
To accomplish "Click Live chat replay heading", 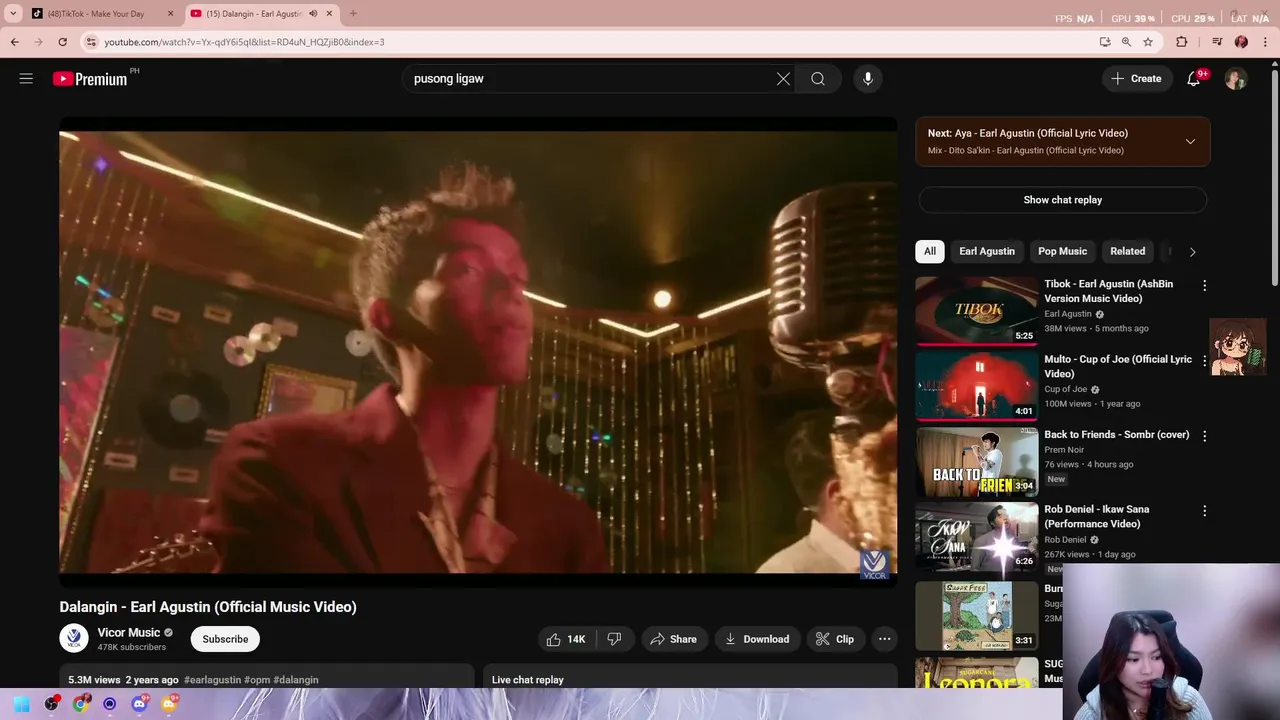I will coord(528,680).
